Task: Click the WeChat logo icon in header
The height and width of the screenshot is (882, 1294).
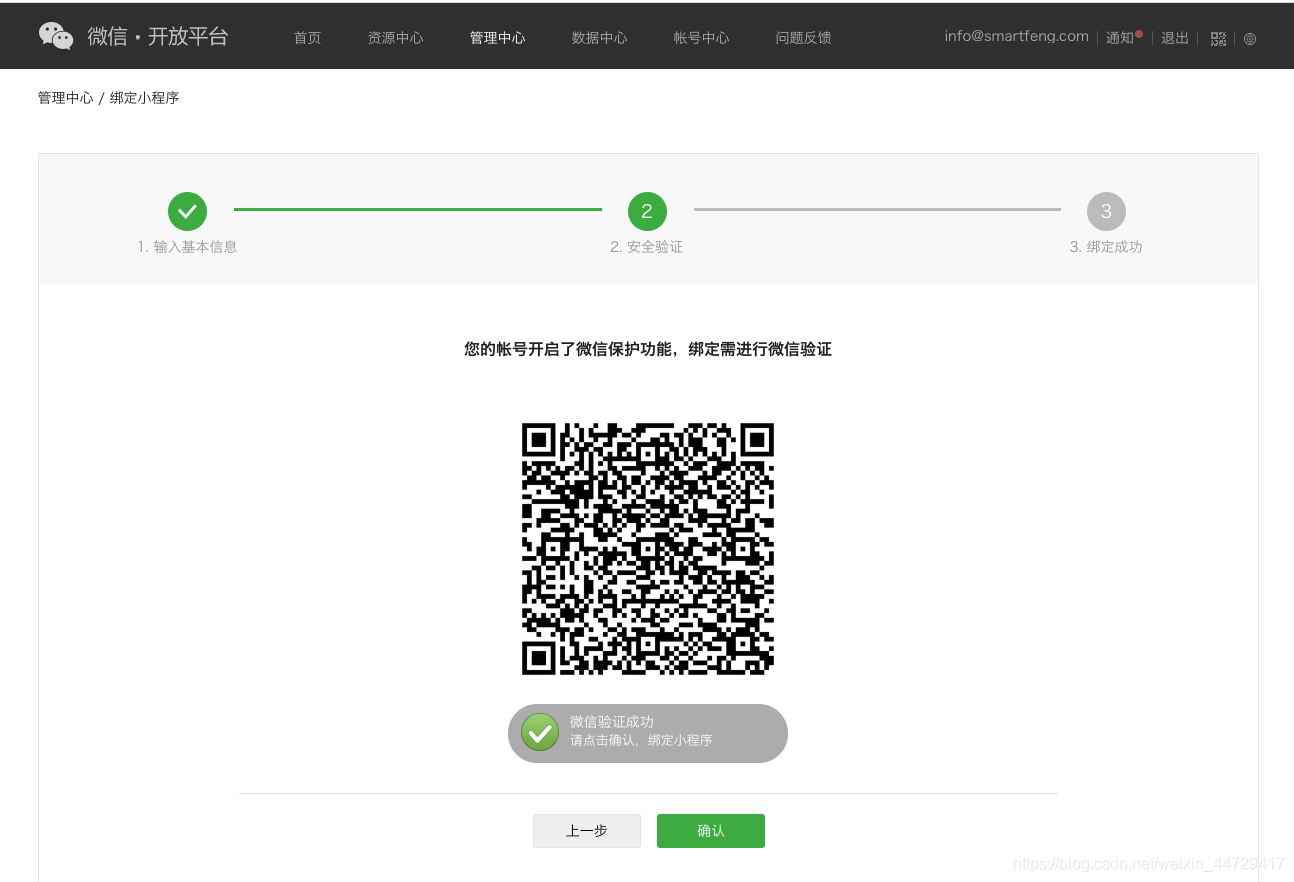Action: [56, 36]
